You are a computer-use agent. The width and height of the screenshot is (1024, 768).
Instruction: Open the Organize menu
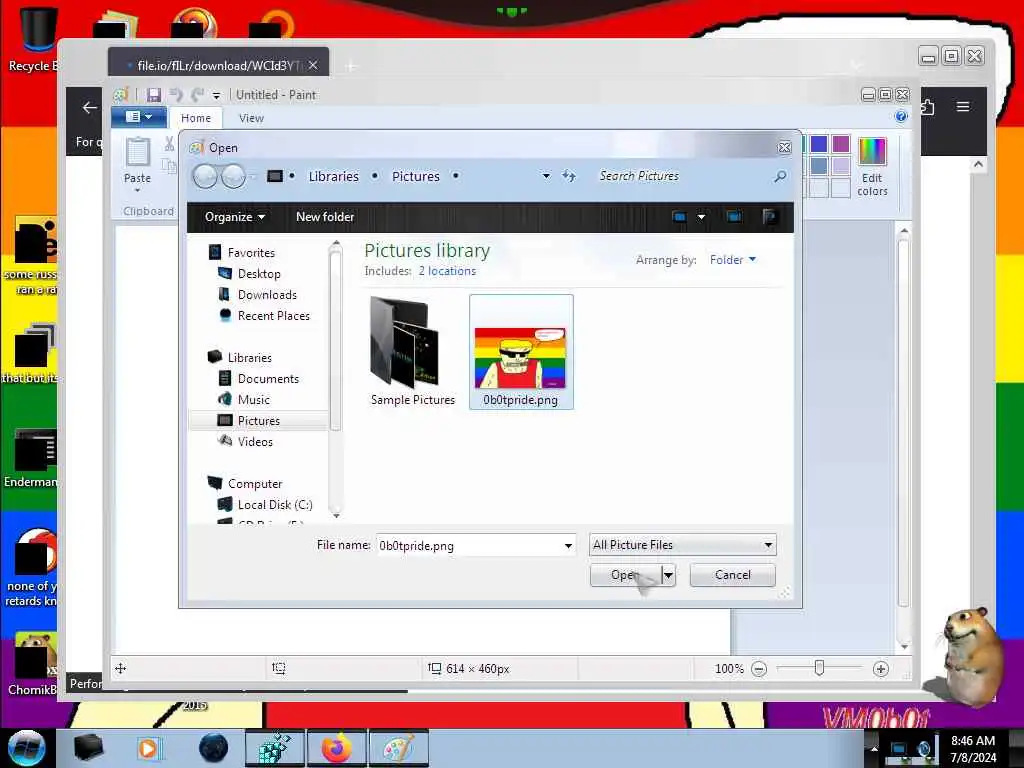(234, 217)
